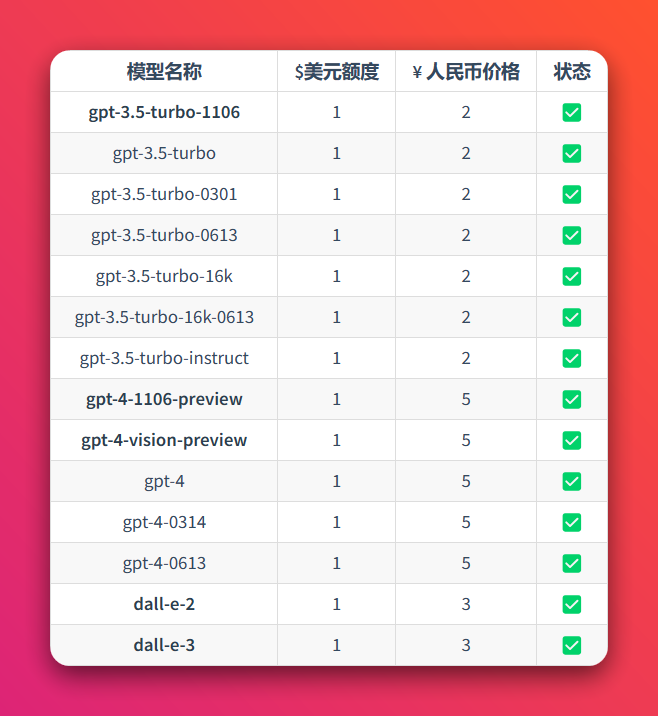The width and height of the screenshot is (658, 716).
Task: Click the green check in dall-e-3 row
Action: [572, 646]
